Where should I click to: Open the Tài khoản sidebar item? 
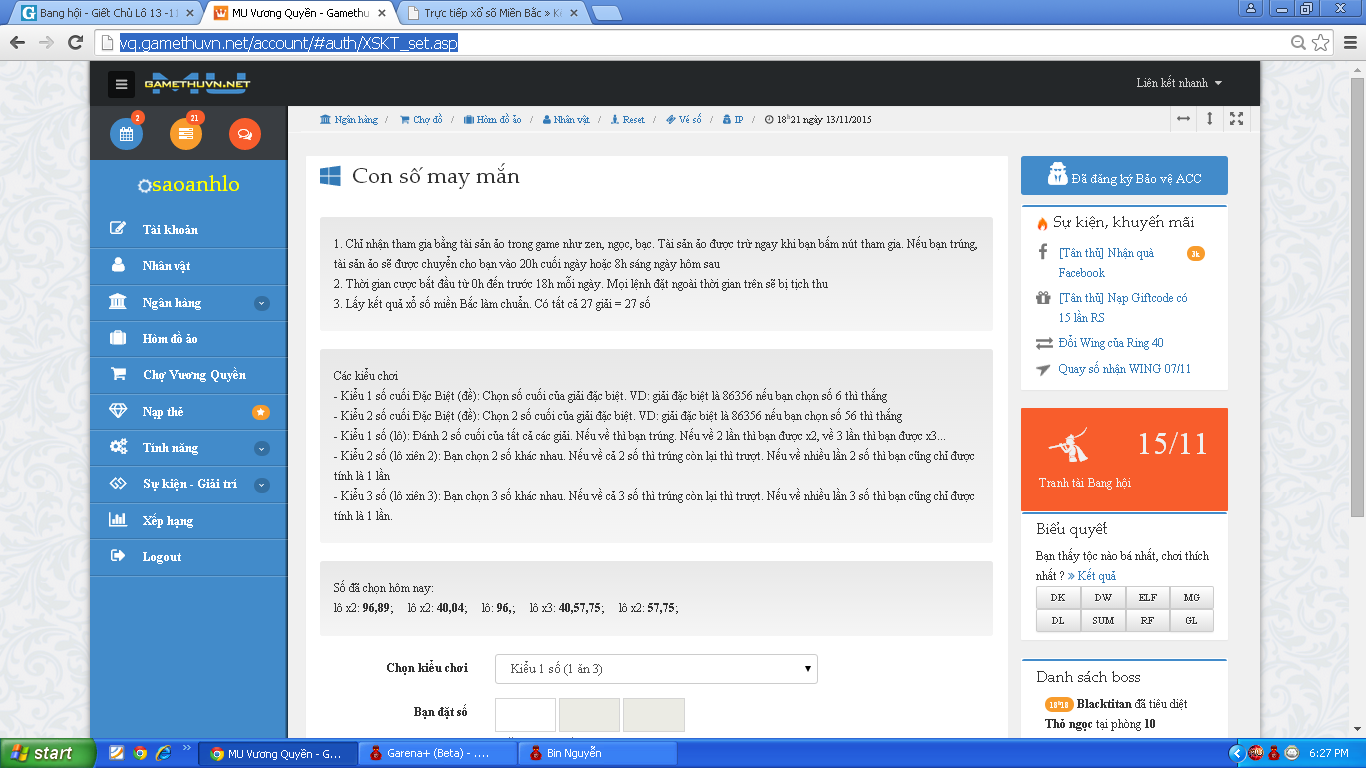point(170,230)
